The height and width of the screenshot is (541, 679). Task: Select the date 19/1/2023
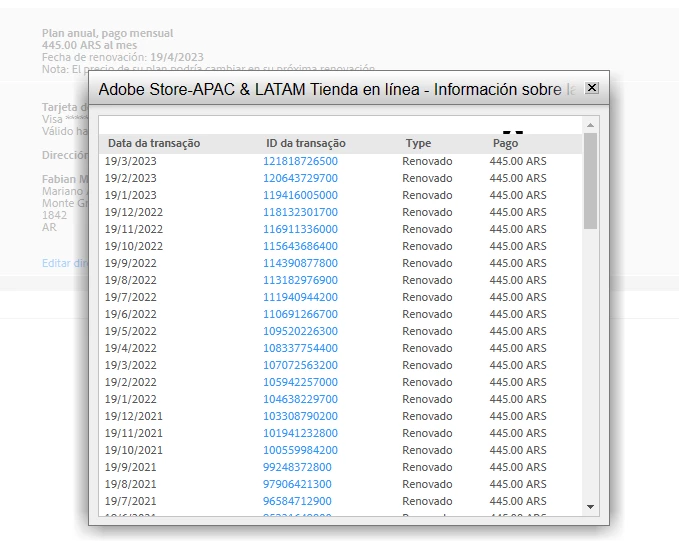pos(130,195)
